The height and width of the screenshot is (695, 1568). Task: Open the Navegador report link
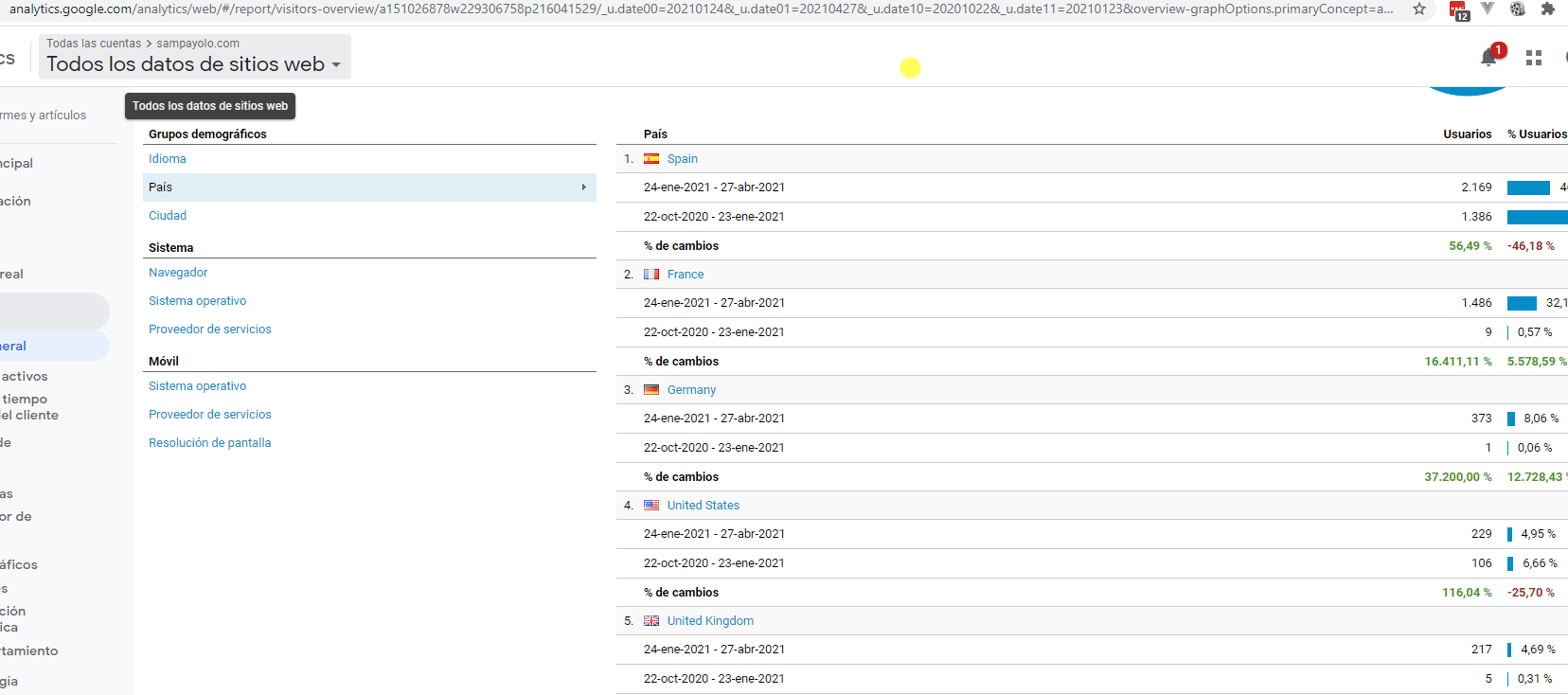[x=178, y=273]
